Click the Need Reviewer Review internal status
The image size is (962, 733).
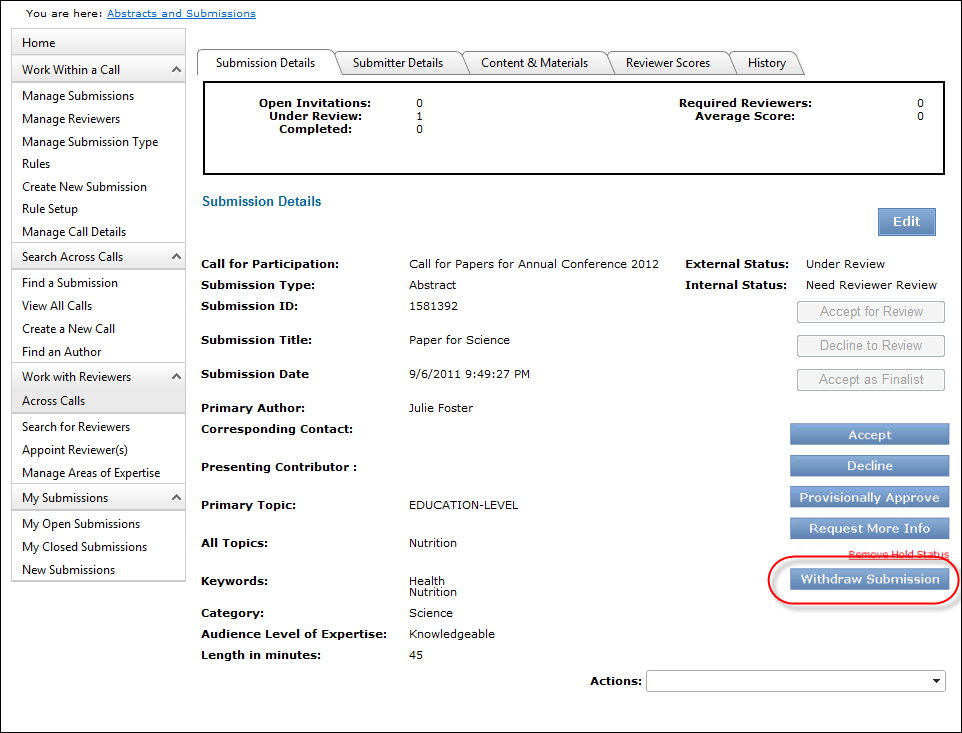point(871,285)
